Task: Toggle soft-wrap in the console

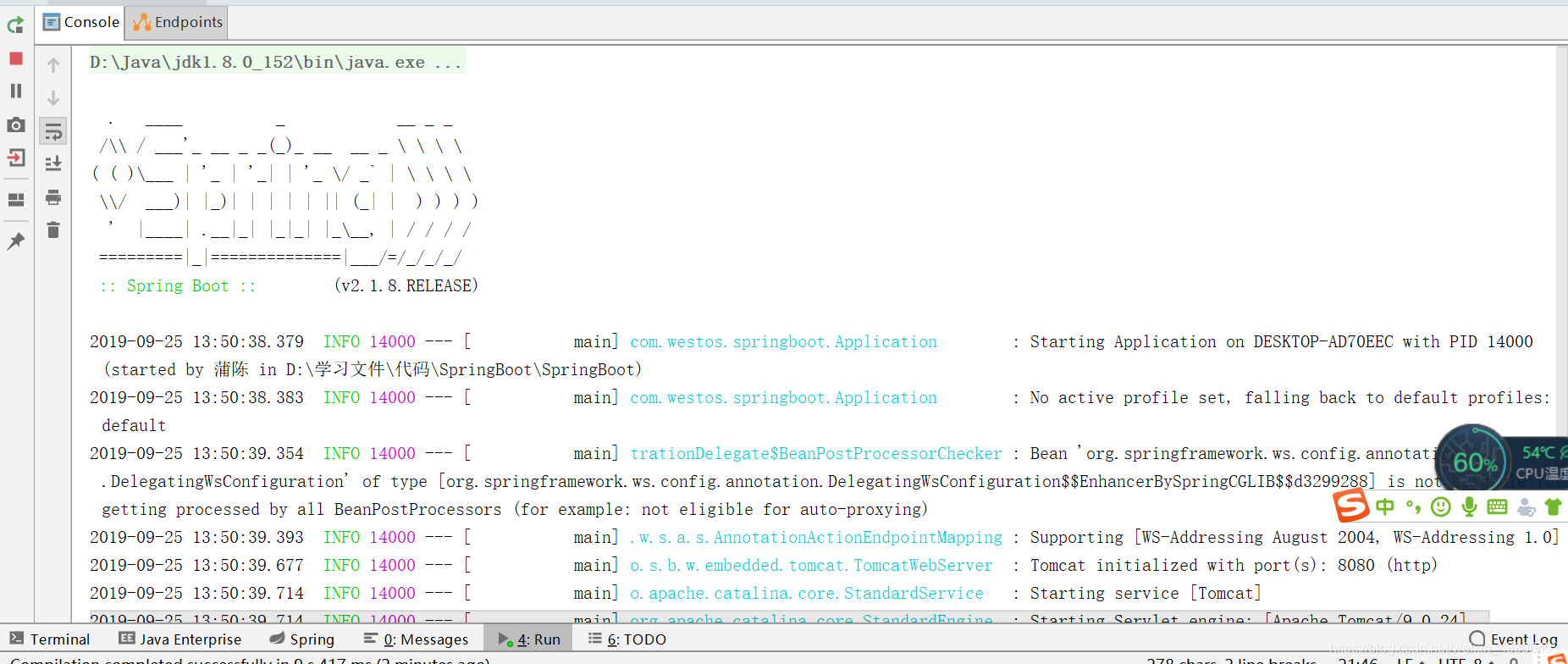Action: [x=53, y=131]
